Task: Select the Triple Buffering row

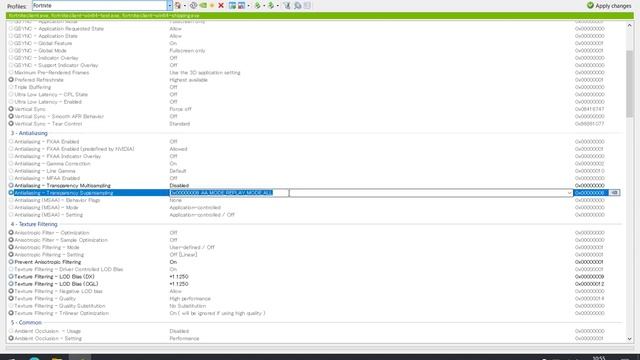Action: [x=314, y=87]
